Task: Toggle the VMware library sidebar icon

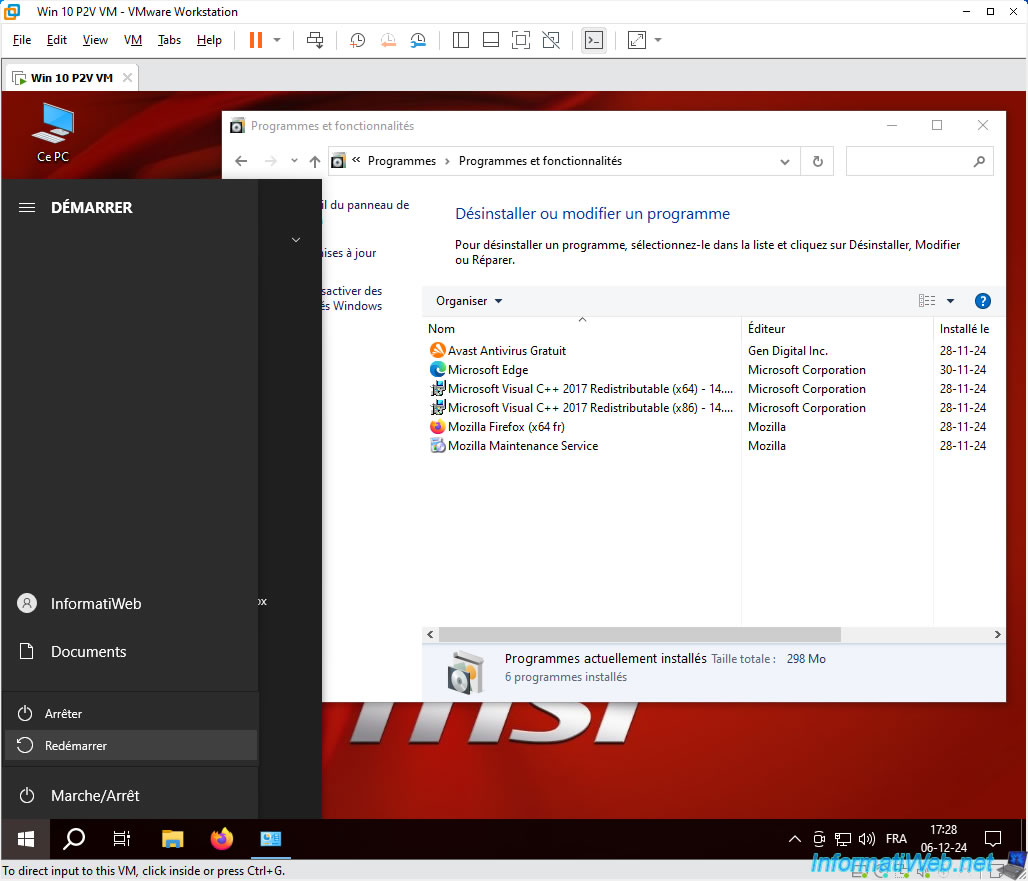Action: click(461, 41)
